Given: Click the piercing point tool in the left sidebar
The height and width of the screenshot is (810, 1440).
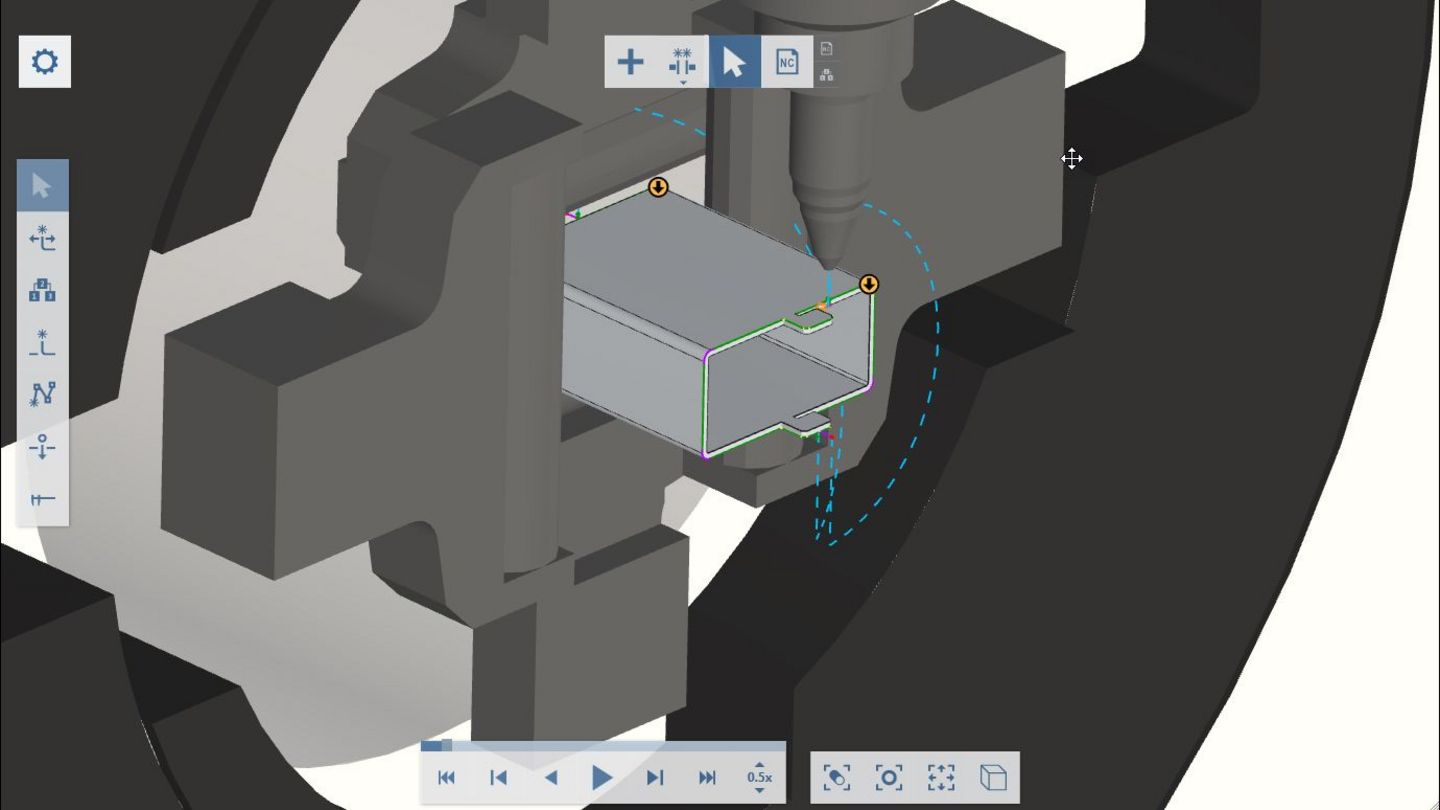Looking at the screenshot, I should pyautogui.click(x=44, y=343).
